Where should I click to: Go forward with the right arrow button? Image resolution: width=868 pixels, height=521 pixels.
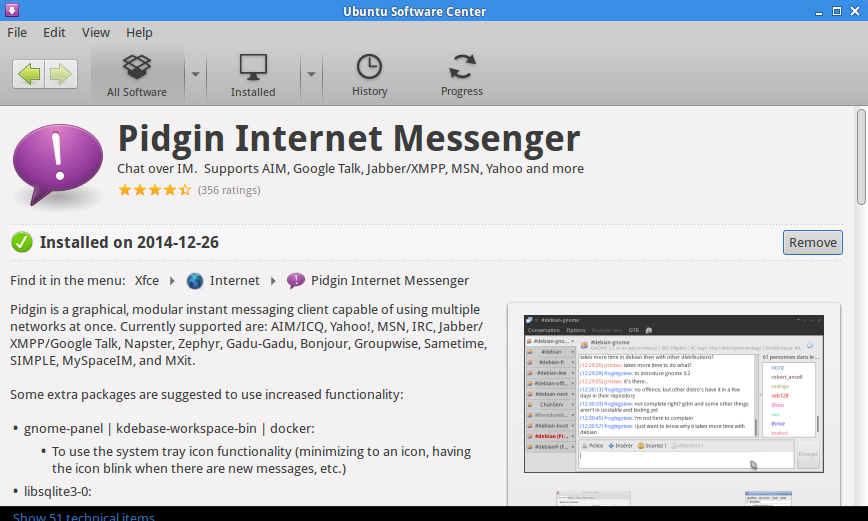[x=61, y=74]
